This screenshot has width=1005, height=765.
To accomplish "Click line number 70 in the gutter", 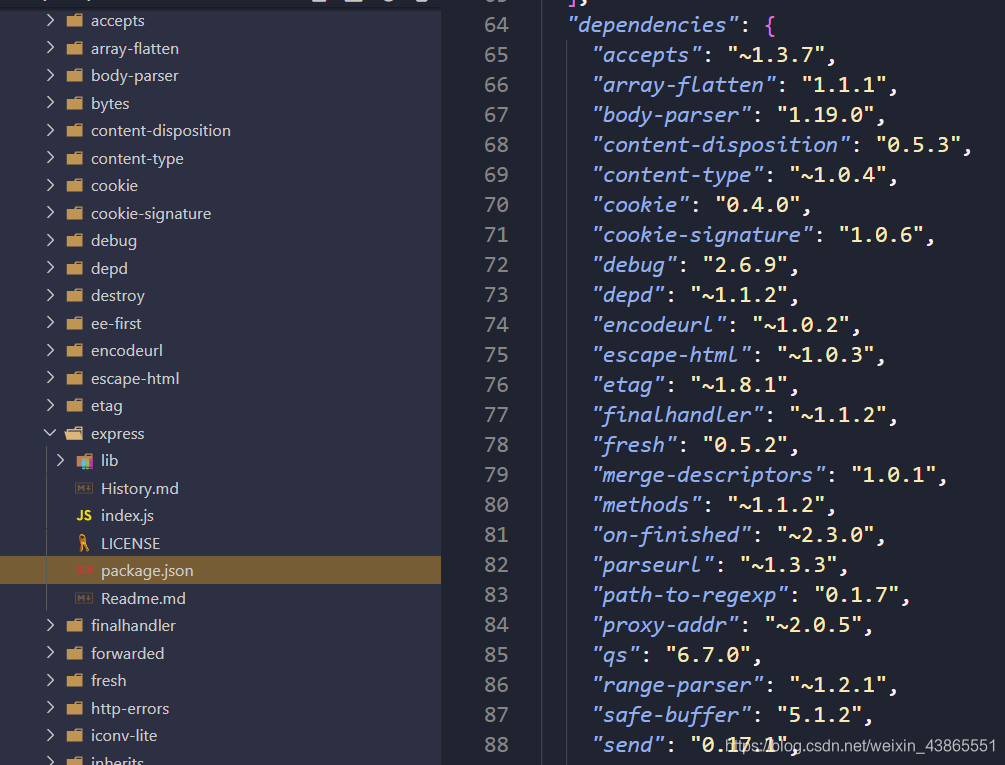I will (x=496, y=205).
